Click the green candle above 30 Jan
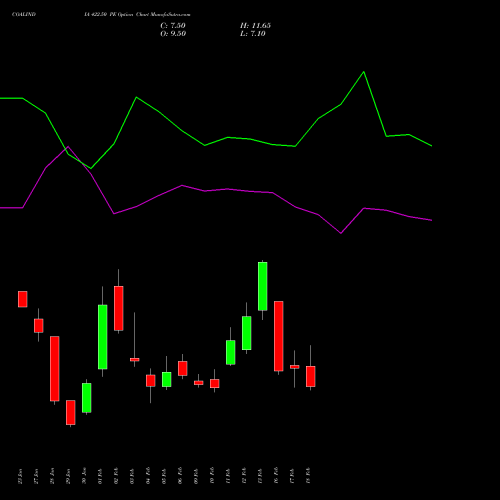Image resolution: width=500 pixels, height=500 pixels. [x=87, y=398]
